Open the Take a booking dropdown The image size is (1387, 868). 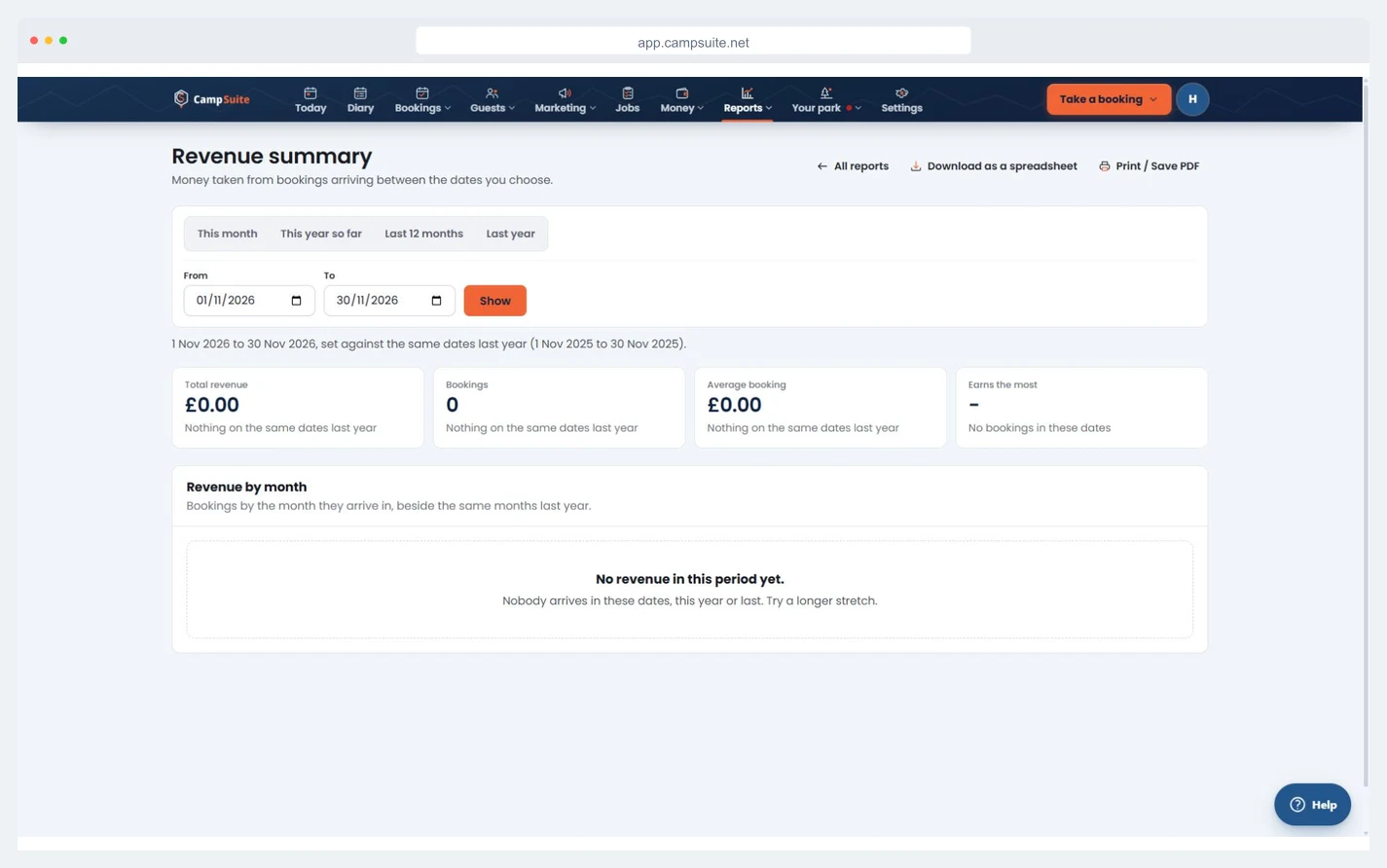click(x=1109, y=99)
